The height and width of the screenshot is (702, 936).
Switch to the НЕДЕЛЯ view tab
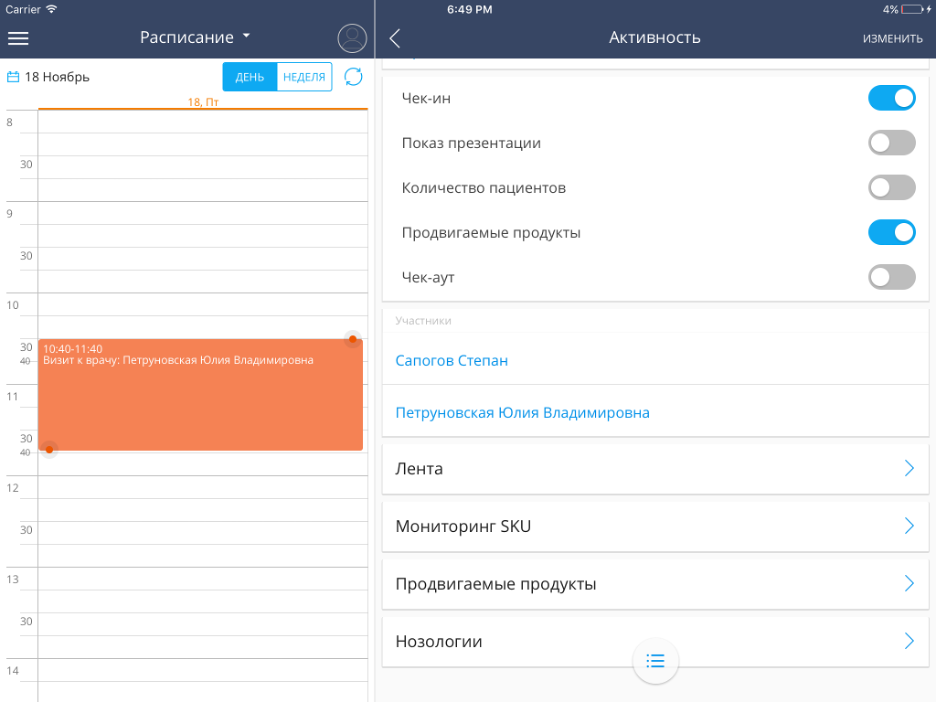tap(304, 77)
